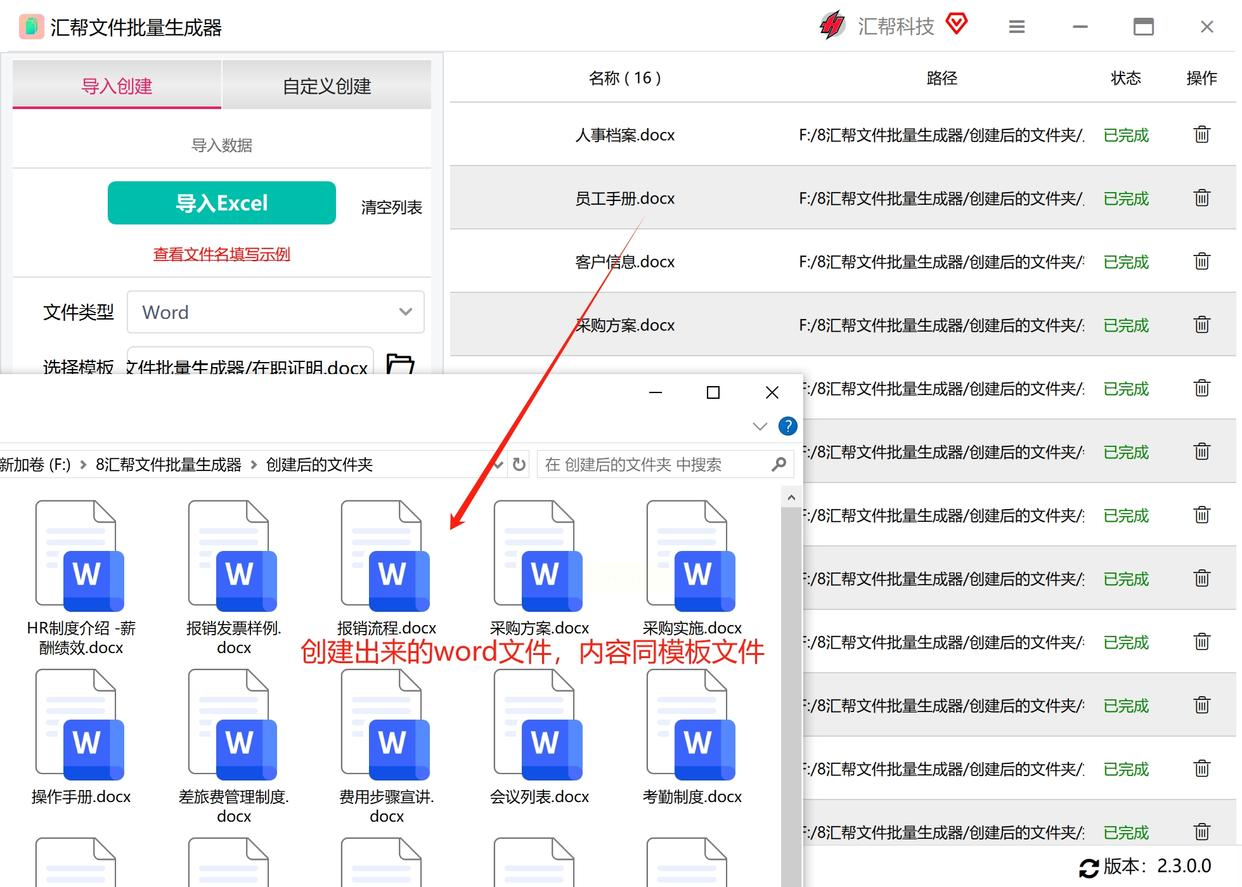Click the 版本: 2.3.0.0 version text
This screenshot has width=1242, height=887.
[x=1157, y=867]
